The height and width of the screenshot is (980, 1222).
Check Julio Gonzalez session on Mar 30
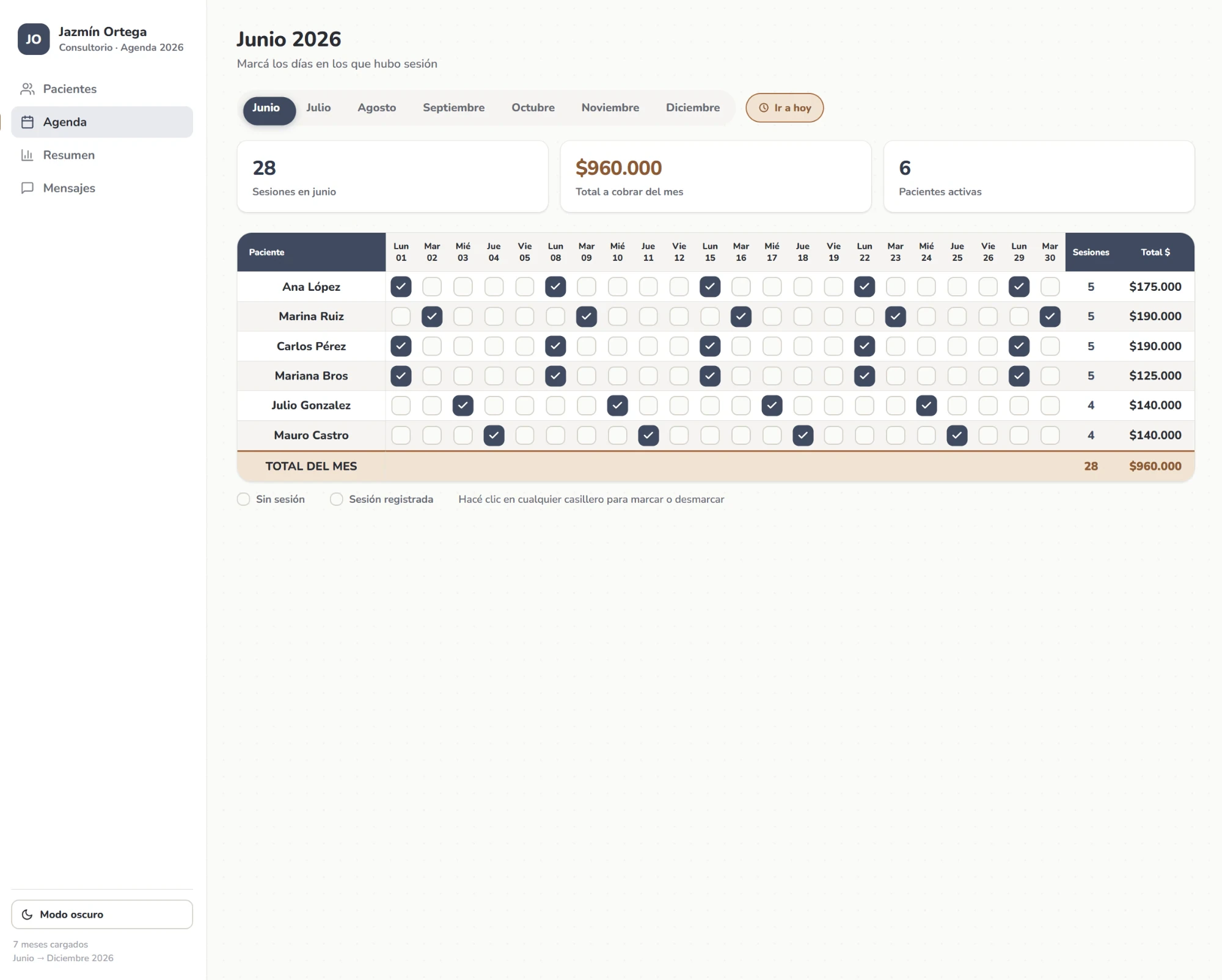pos(1050,406)
